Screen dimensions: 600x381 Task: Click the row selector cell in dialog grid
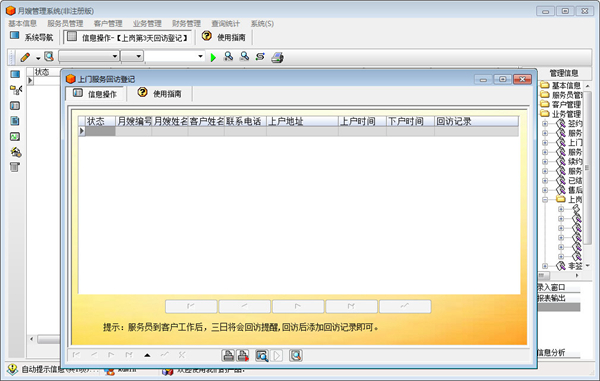[x=82, y=131]
